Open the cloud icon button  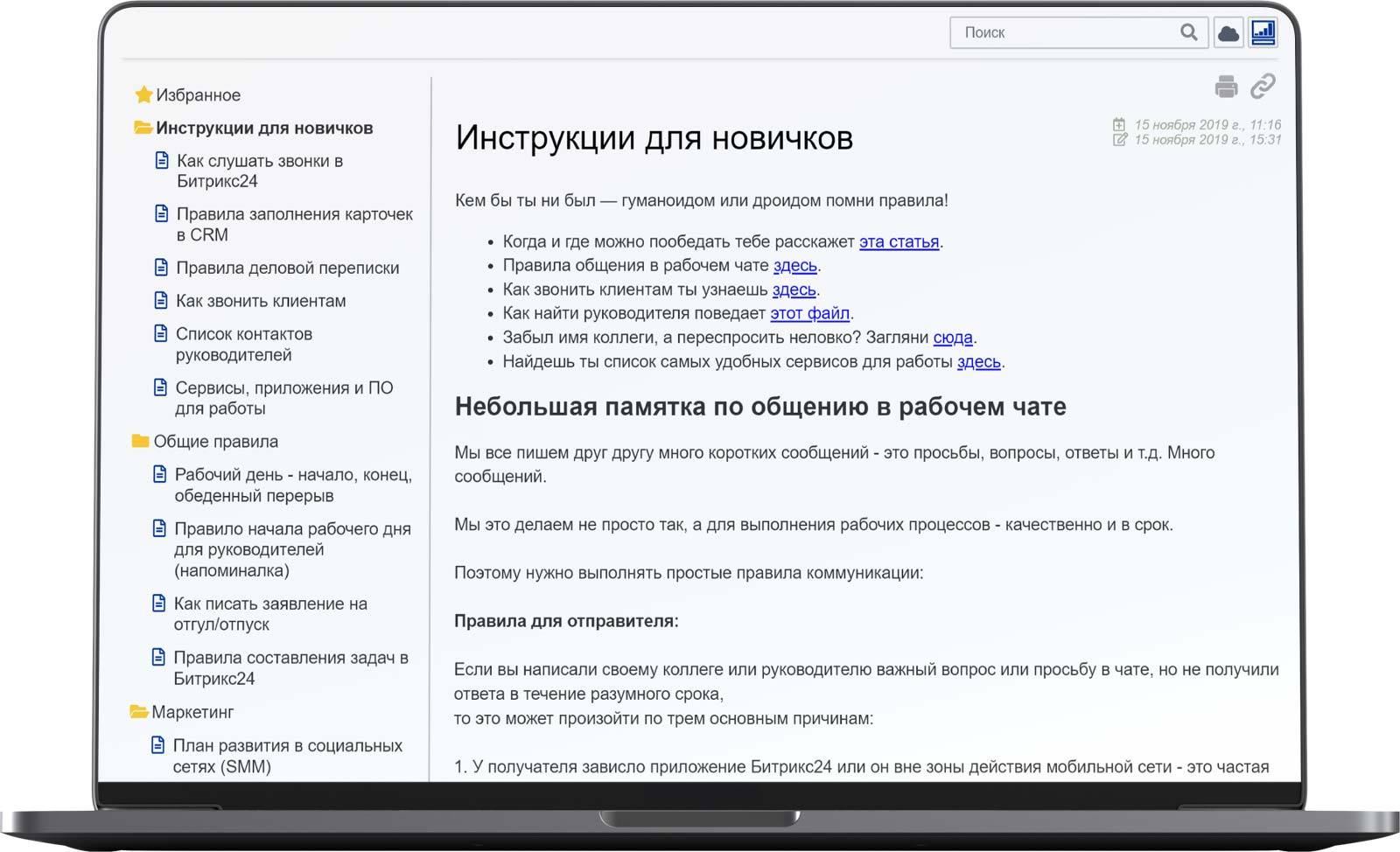click(1228, 33)
